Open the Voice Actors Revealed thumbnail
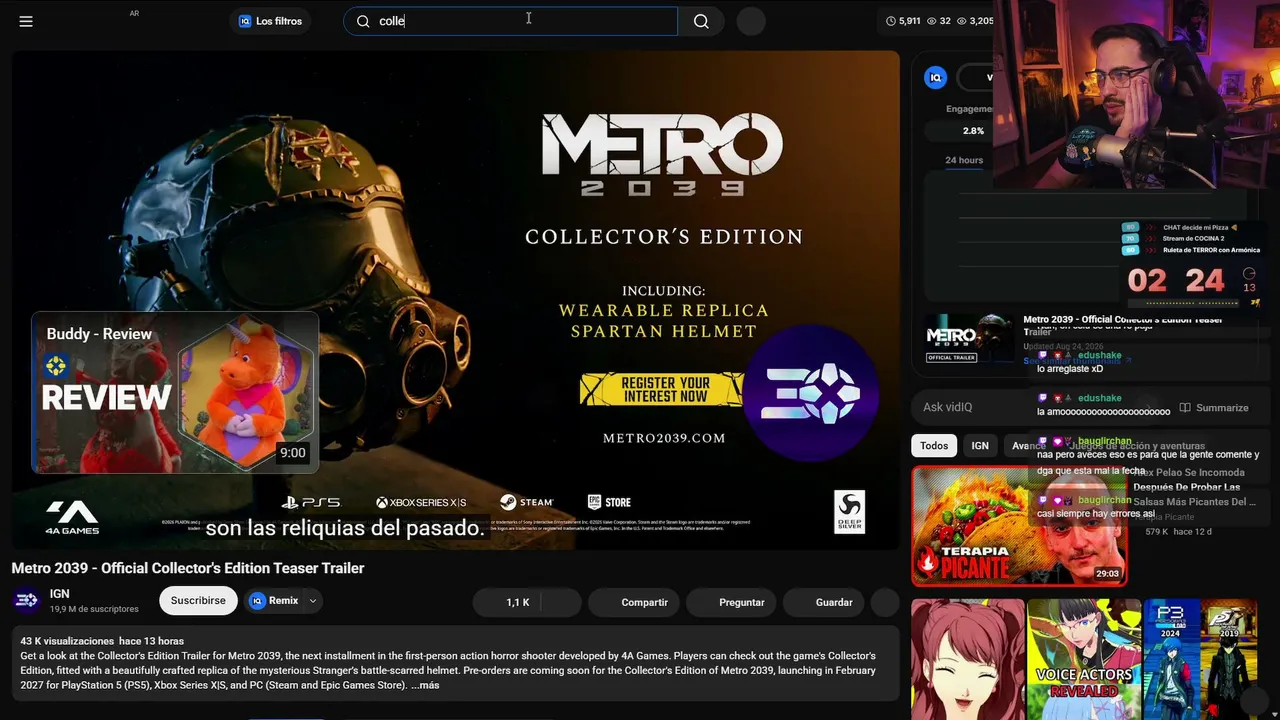The width and height of the screenshot is (1280, 720). 1083,659
